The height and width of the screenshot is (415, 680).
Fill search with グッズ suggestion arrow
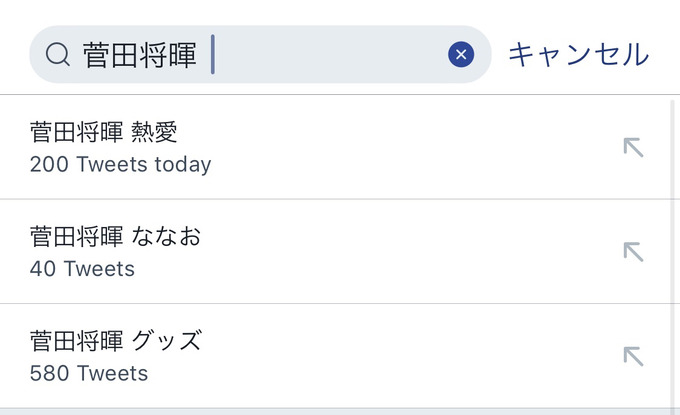tap(633, 356)
